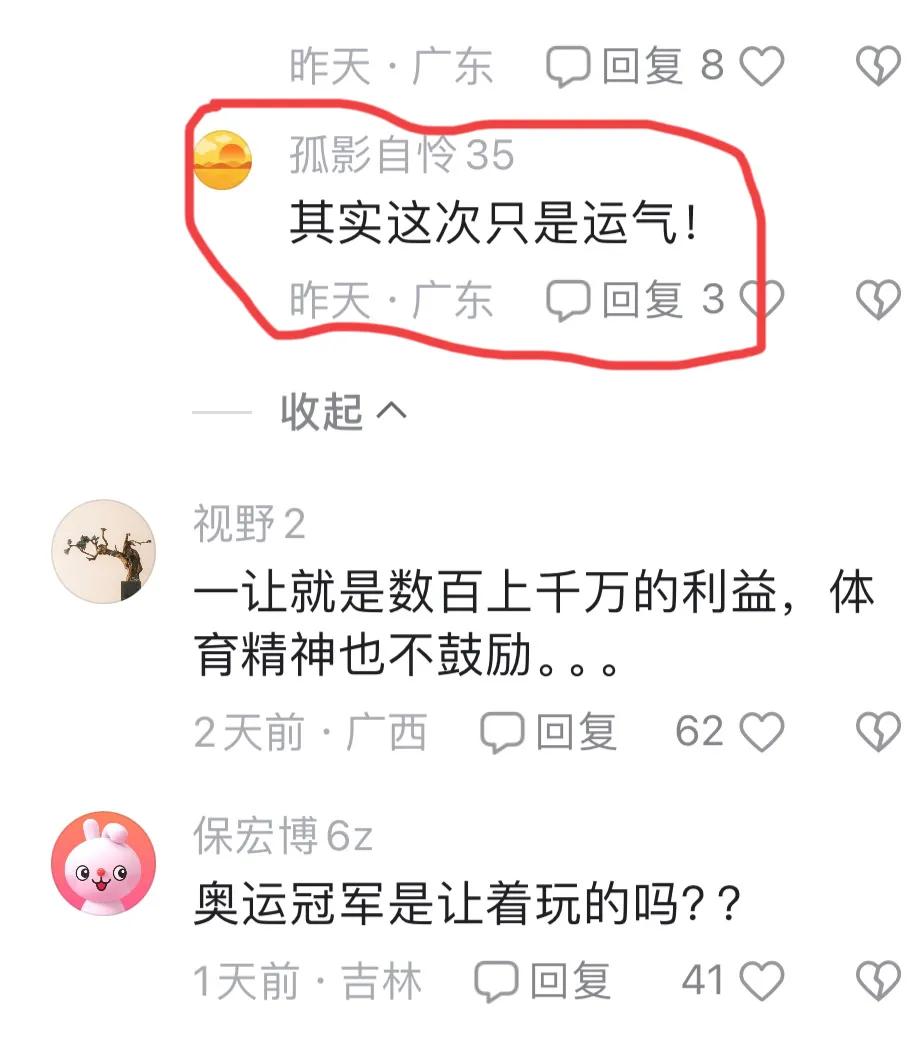Select the comment text 奥运冠军是让着玩的吗

tap(435, 904)
